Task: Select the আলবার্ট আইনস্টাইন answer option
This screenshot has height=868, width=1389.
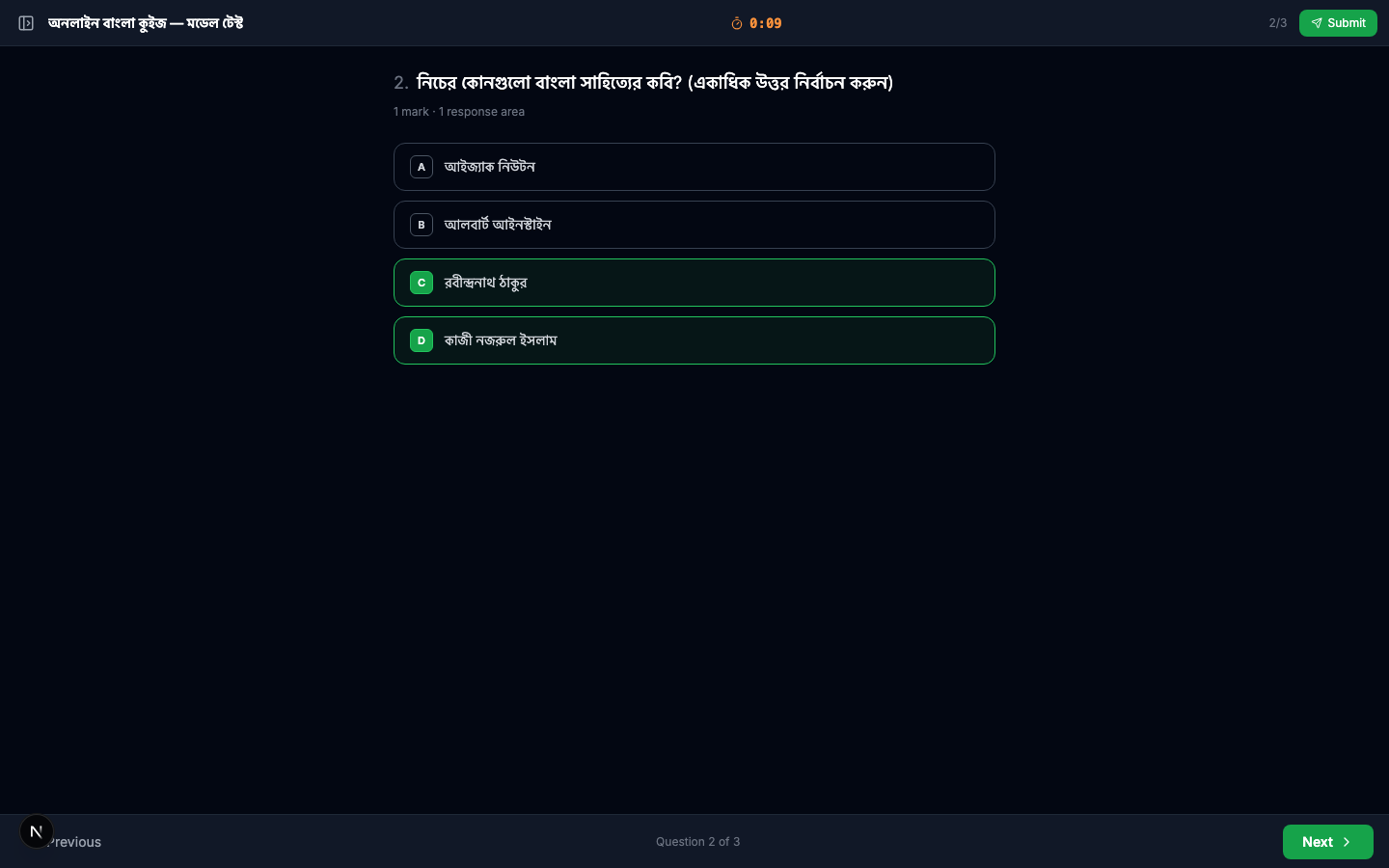Action: click(x=694, y=225)
